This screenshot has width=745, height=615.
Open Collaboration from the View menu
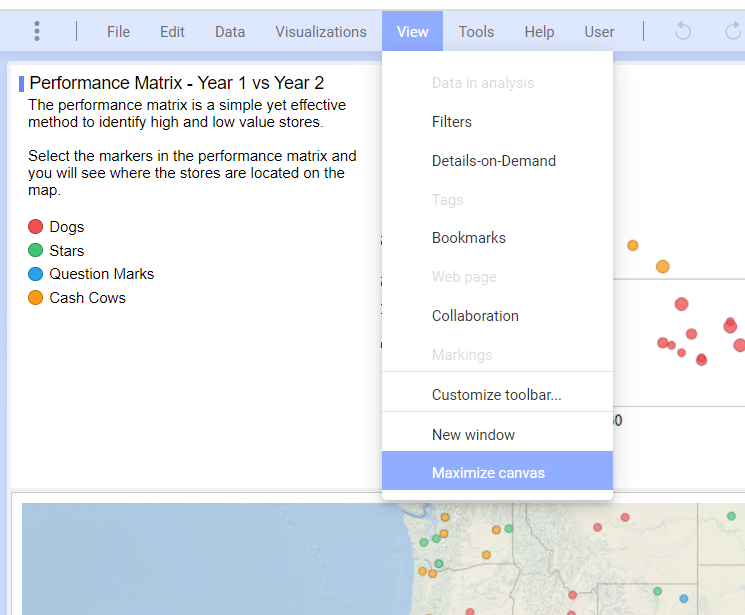pyautogui.click(x=475, y=316)
